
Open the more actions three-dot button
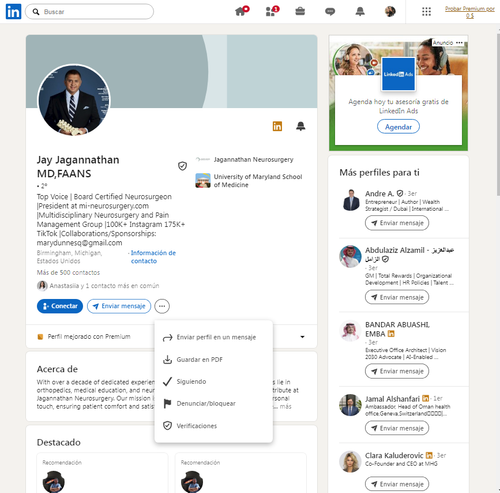tap(162, 306)
